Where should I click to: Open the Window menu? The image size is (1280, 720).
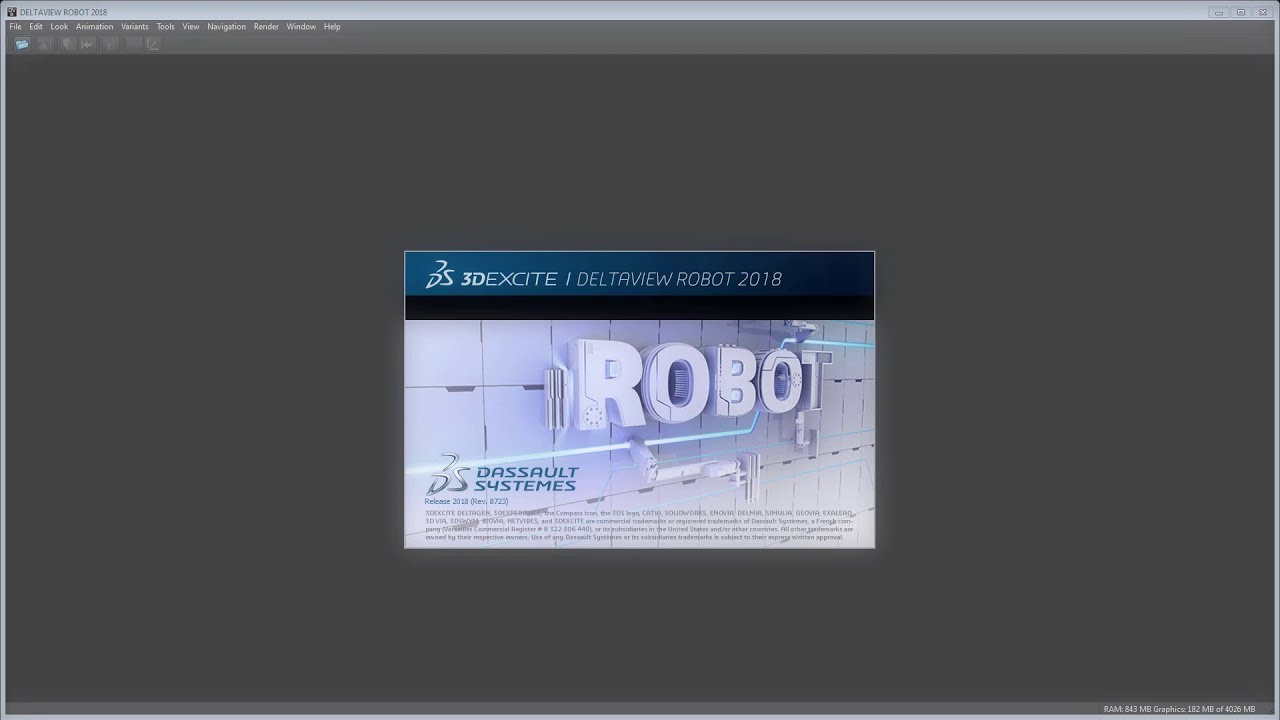tap(301, 27)
